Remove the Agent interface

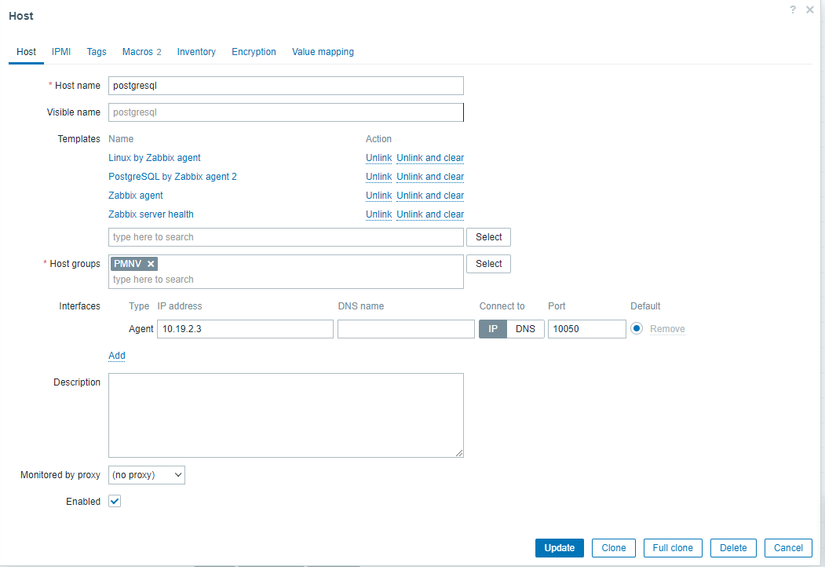[x=667, y=329]
